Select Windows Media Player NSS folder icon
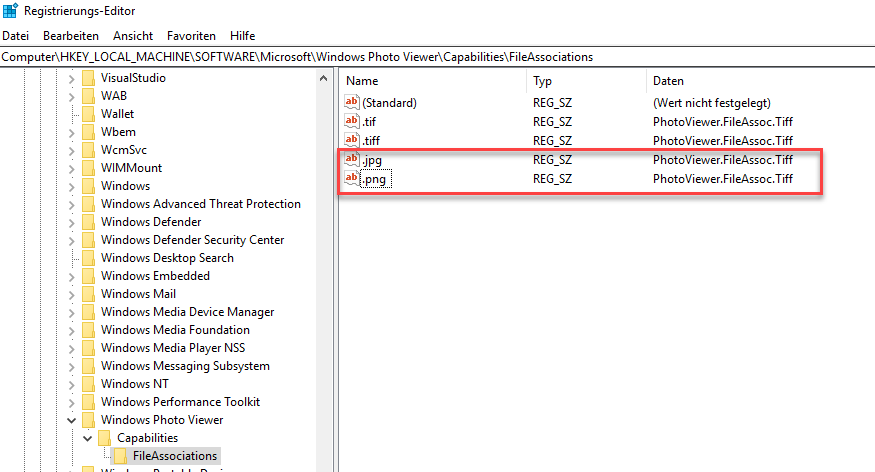The height and width of the screenshot is (472, 875). point(88,348)
